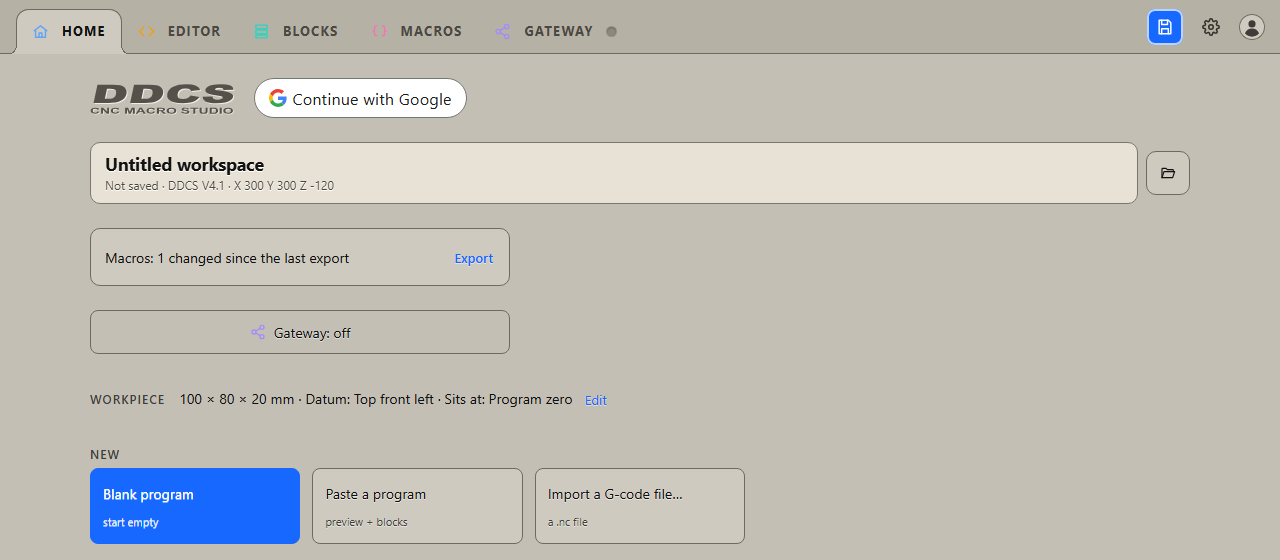Click the open folder icon beside workspace
This screenshot has width=1280, height=560.
pos(1168,173)
